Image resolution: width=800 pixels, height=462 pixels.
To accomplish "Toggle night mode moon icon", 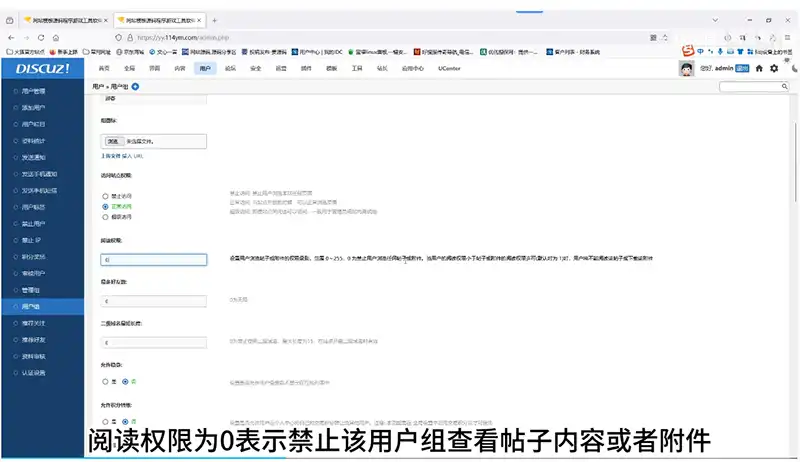I will pyautogui.click(x=789, y=68).
